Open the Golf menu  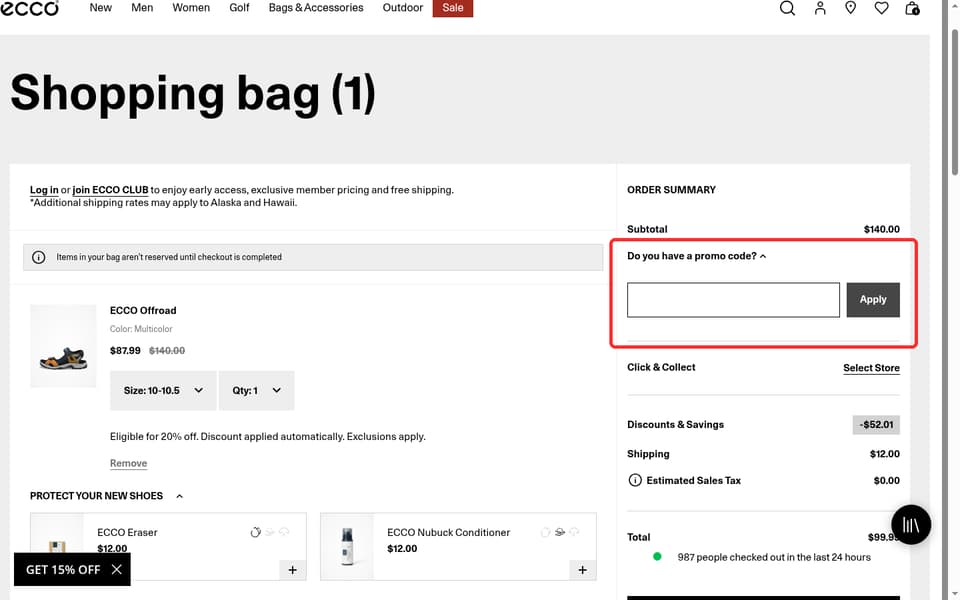(239, 8)
